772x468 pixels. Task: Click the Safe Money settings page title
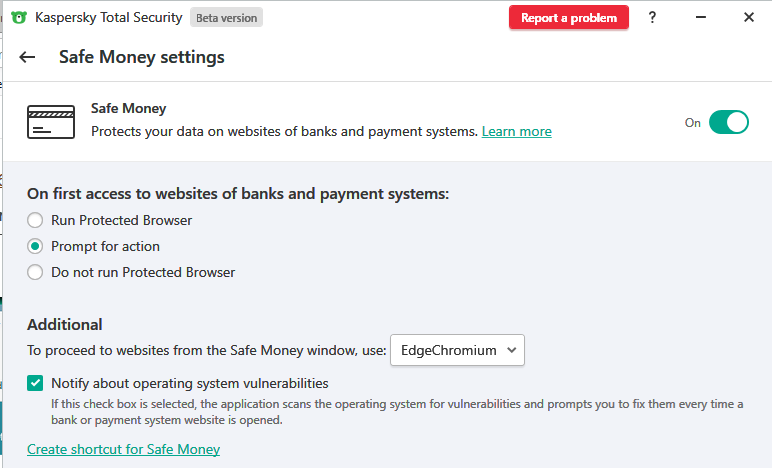pyautogui.click(x=142, y=57)
